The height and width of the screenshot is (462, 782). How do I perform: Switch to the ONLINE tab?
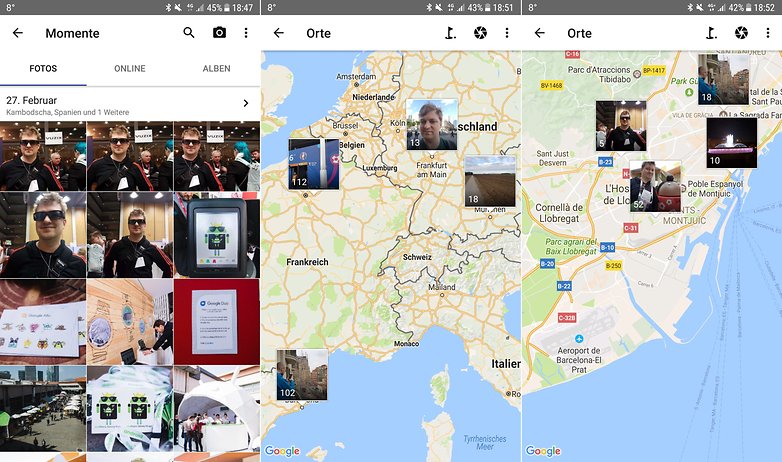(x=130, y=68)
